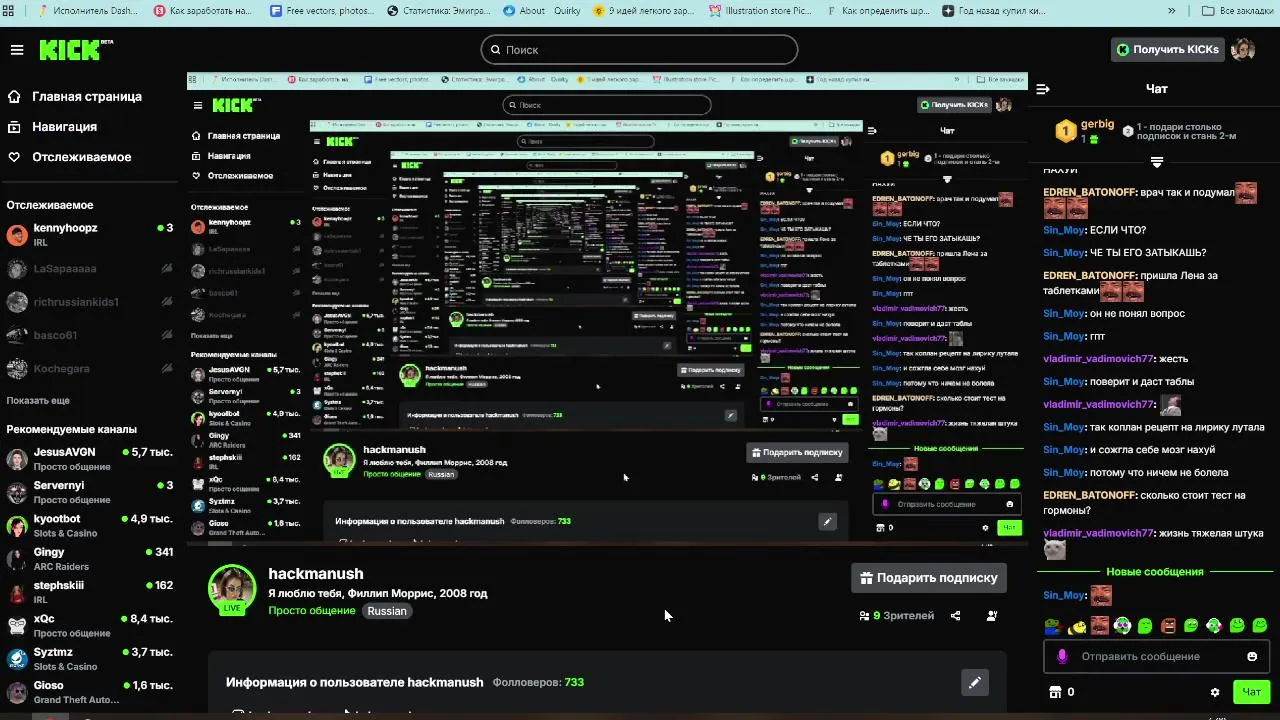
Task: Click the Получить KICKs button
Action: tap(1168, 49)
